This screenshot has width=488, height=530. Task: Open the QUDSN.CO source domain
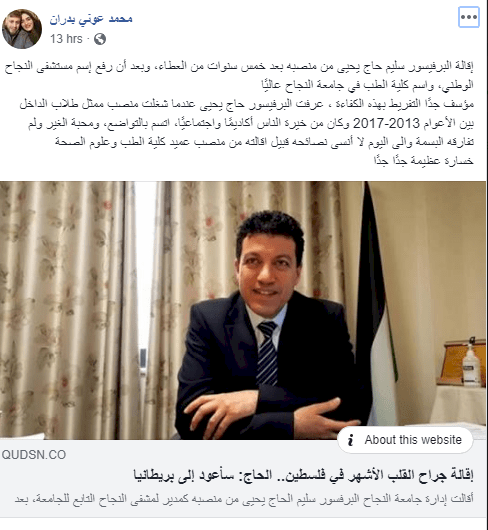point(34,455)
